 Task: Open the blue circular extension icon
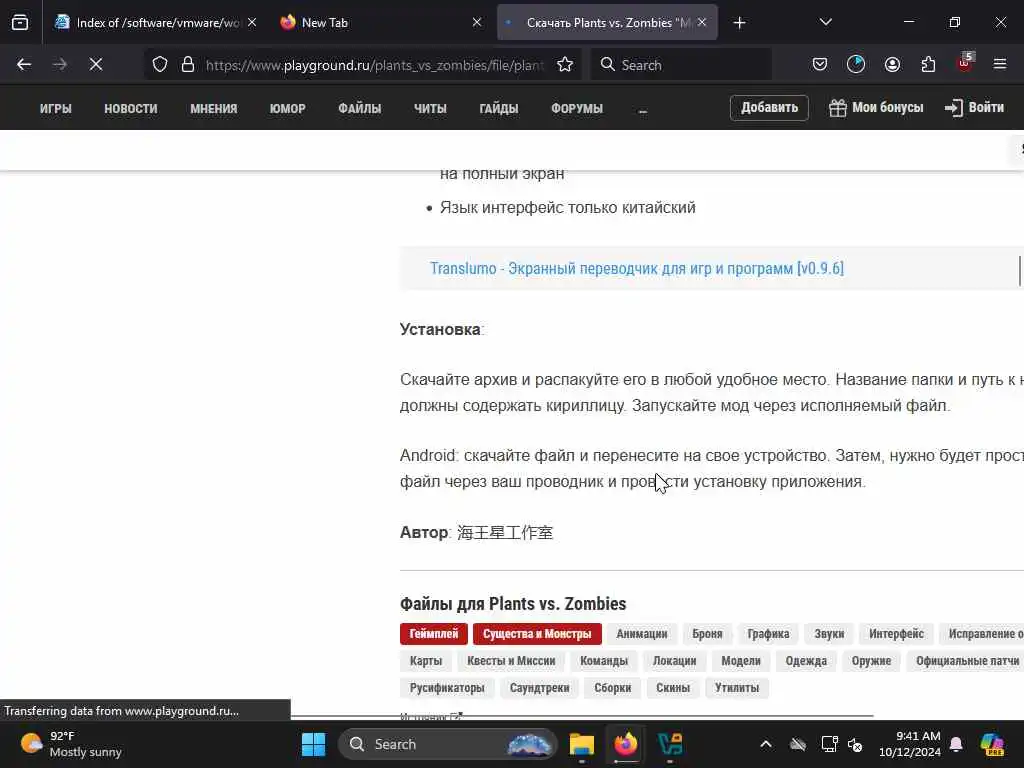click(856, 64)
